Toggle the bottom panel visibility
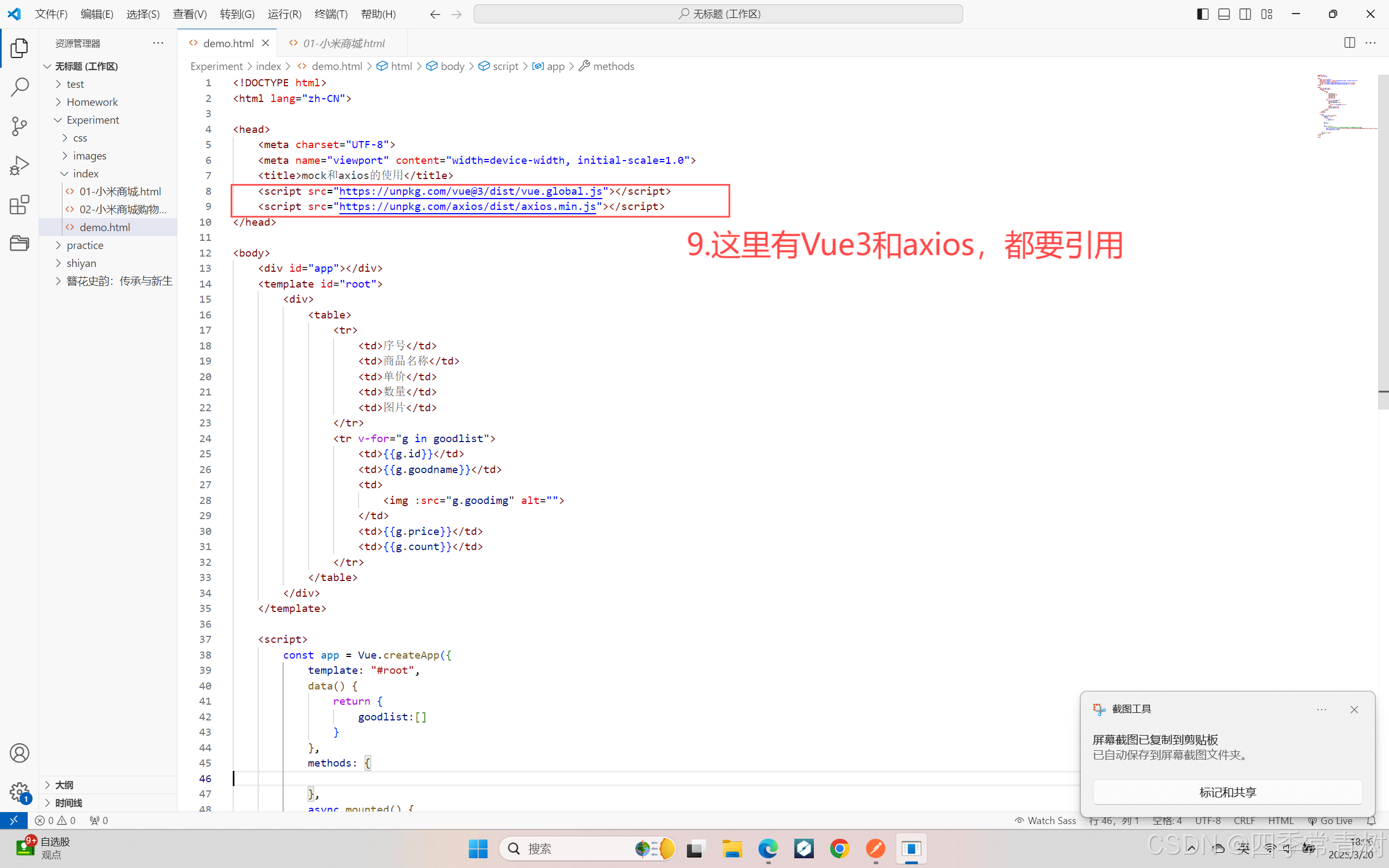This screenshot has height=868, width=1389. click(1224, 13)
